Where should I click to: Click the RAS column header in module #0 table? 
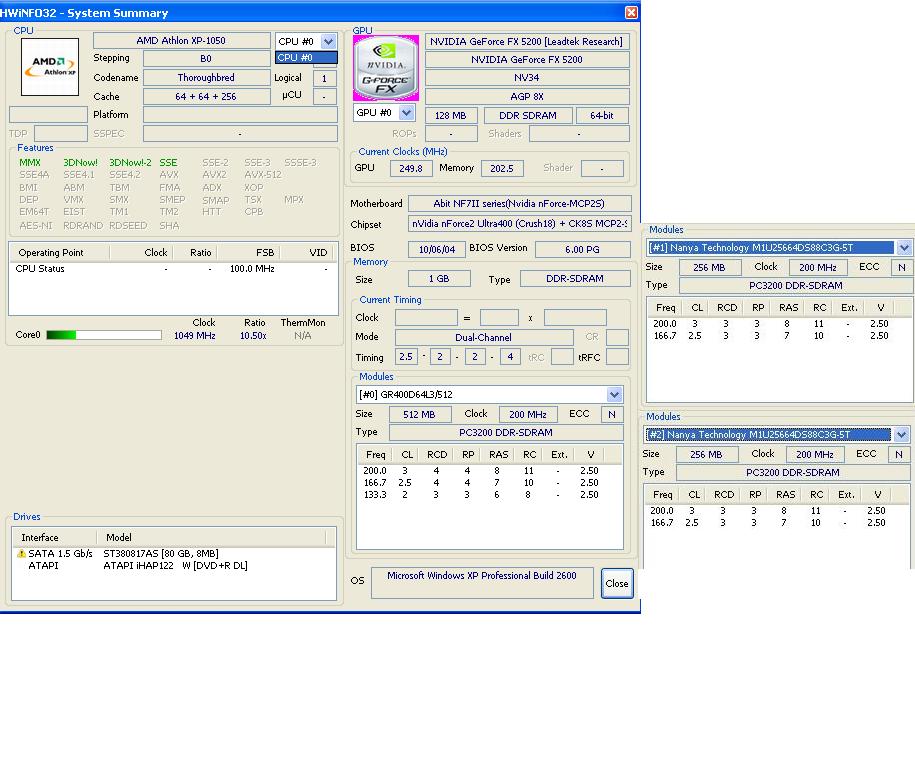[499, 455]
